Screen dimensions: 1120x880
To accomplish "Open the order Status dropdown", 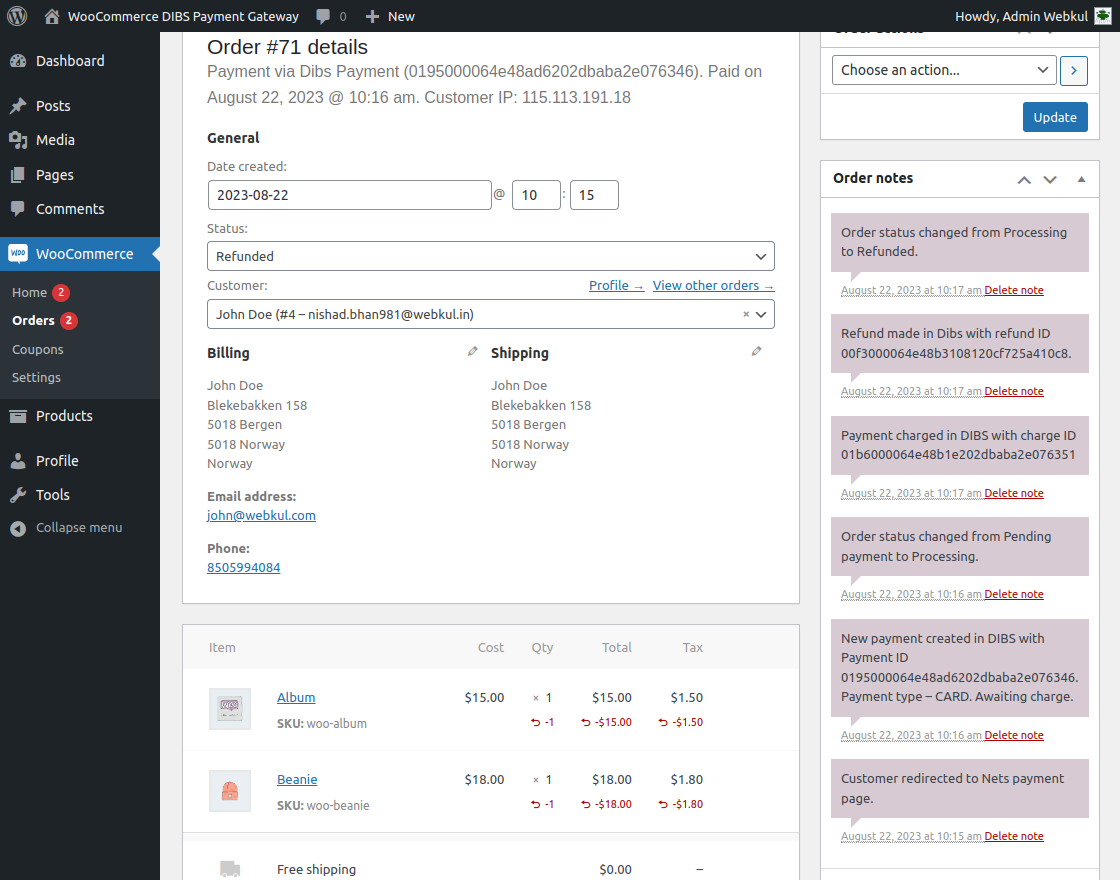I will [490, 256].
